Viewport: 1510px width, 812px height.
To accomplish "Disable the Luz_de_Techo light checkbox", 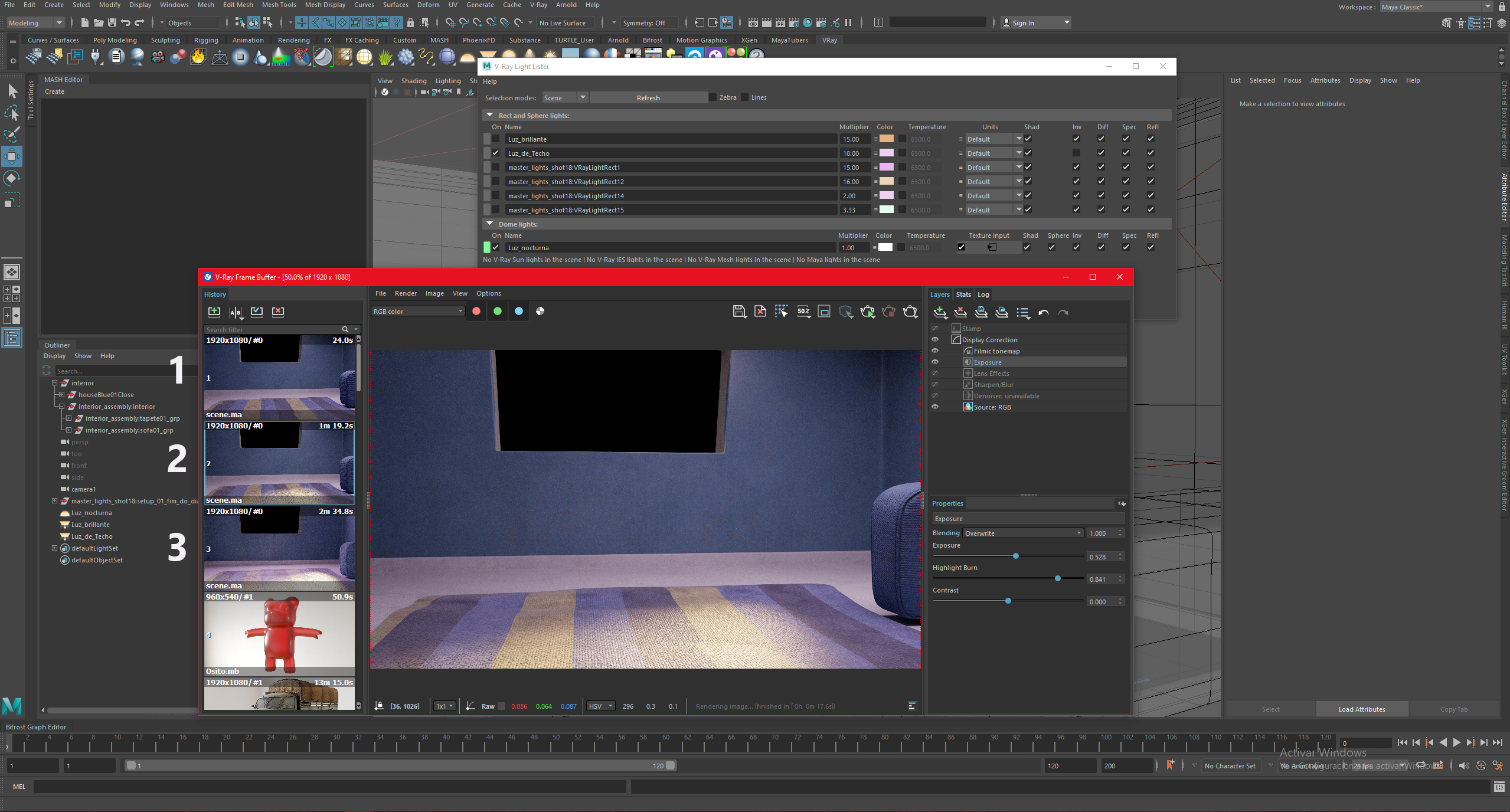I will click(496, 153).
